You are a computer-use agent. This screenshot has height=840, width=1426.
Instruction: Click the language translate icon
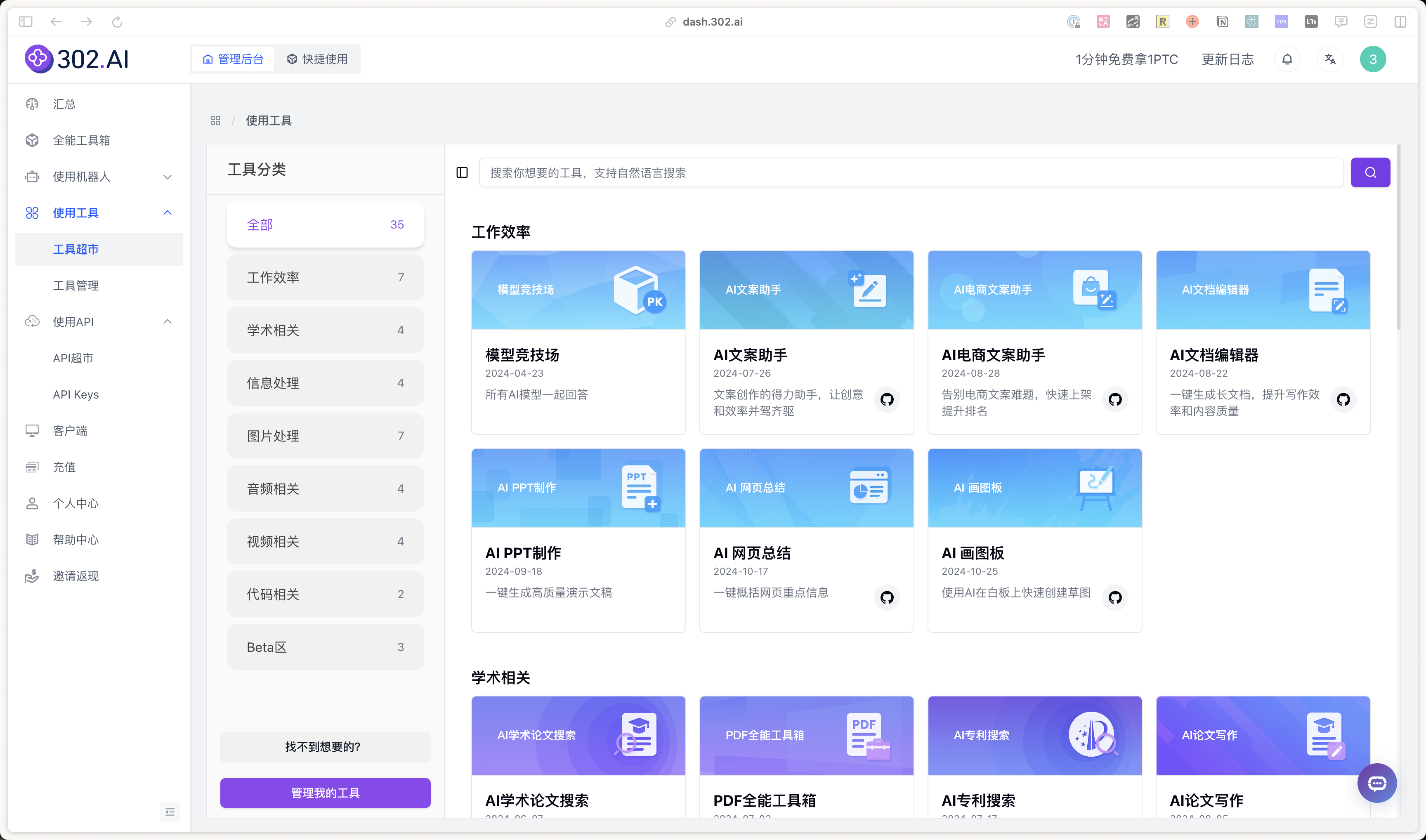click(1330, 59)
